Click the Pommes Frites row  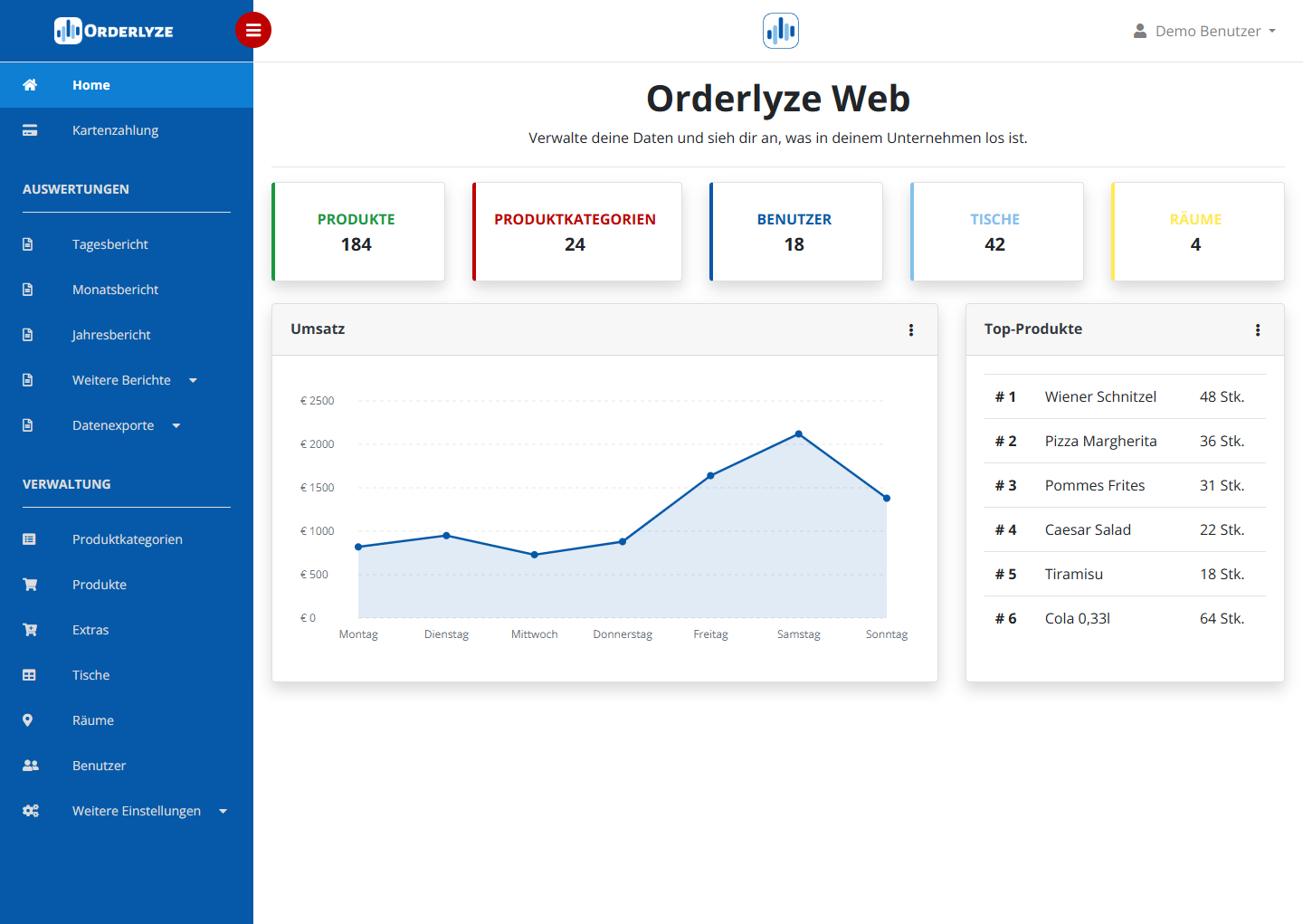click(1125, 485)
